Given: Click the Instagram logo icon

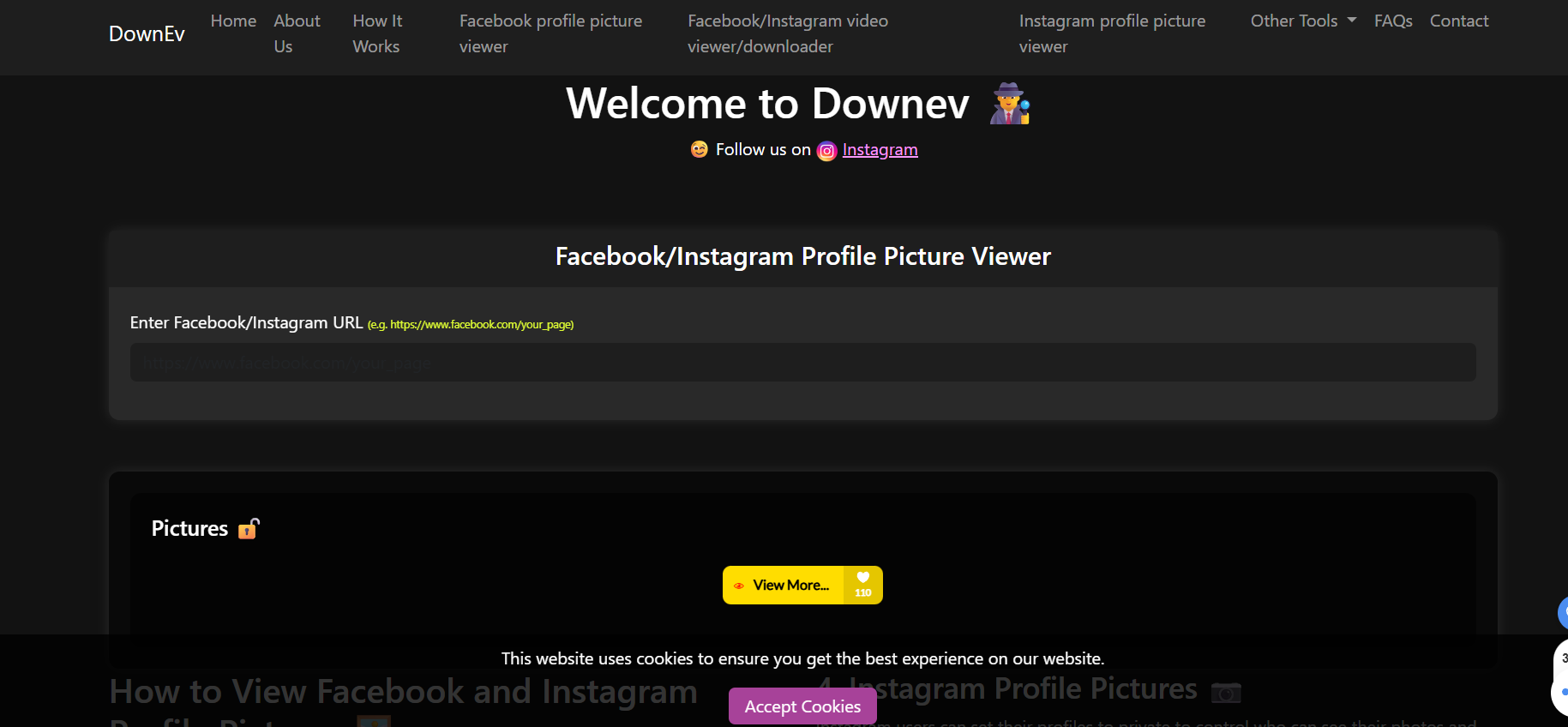Looking at the screenshot, I should click(826, 151).
